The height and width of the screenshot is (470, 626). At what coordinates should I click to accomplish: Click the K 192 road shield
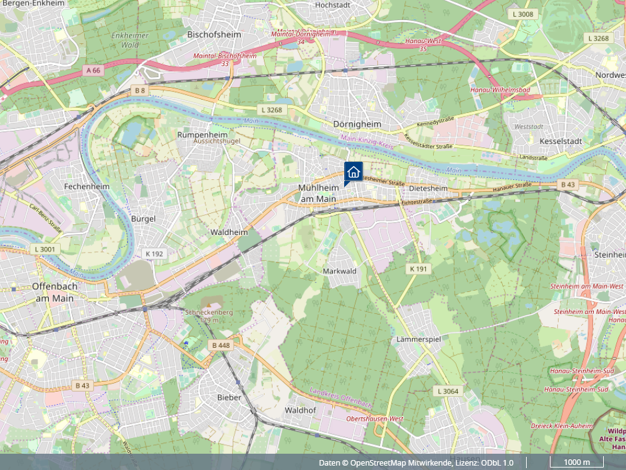pos(154,254)
